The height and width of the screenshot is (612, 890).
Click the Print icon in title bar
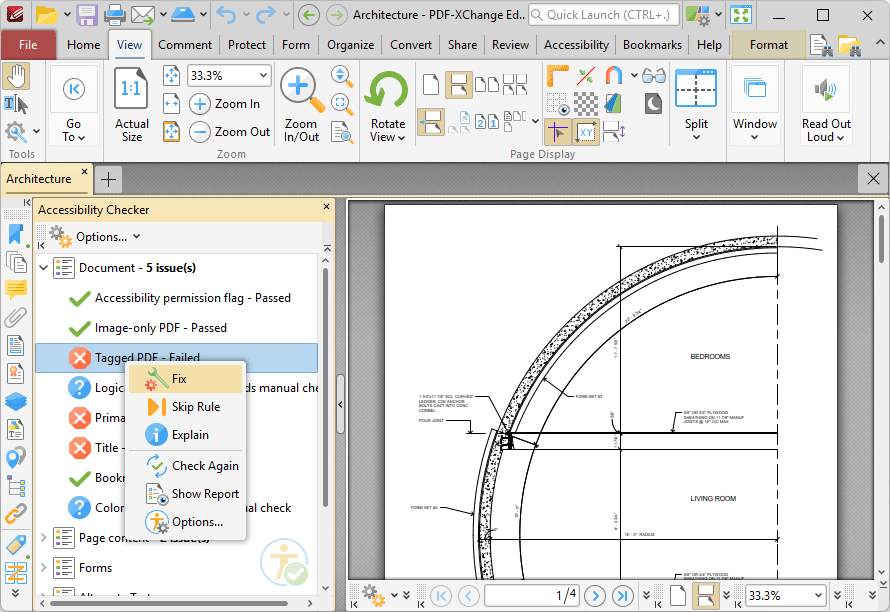click(115, 14)
